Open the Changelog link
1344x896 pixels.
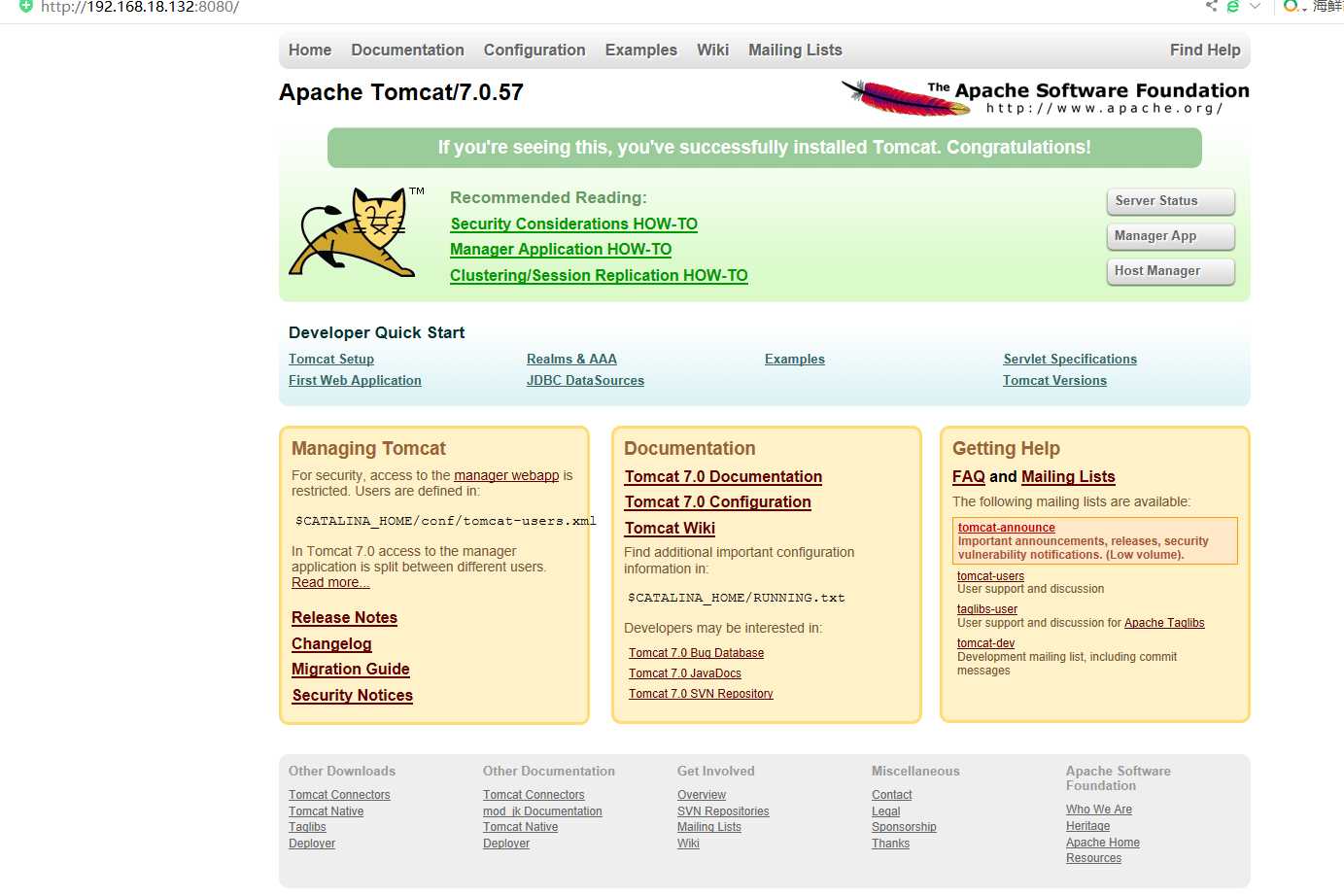[331, 644]
